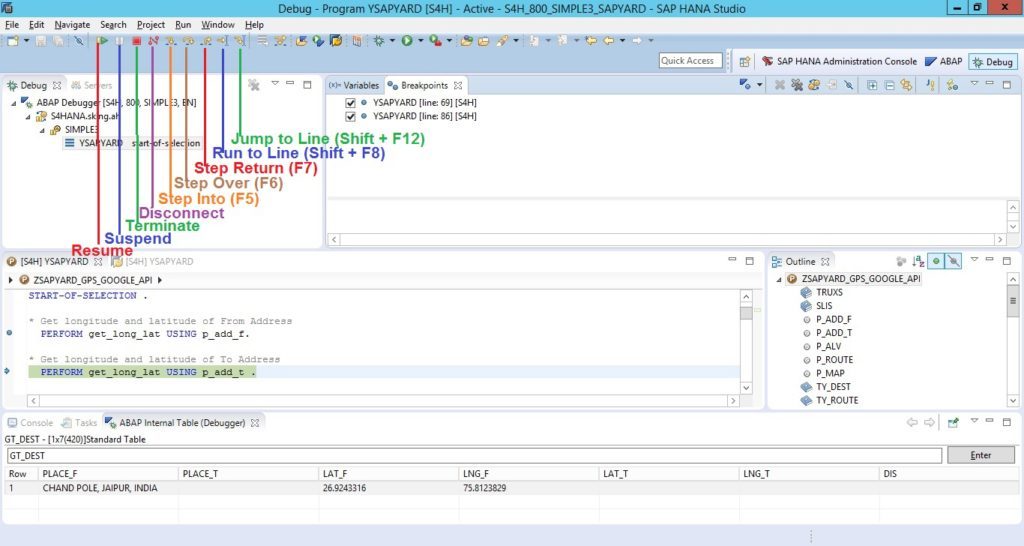Image resolution: width=1024 pixels, height=546 pixels.
Task: Switch to ABAP perspective
Action: point(944,61)
